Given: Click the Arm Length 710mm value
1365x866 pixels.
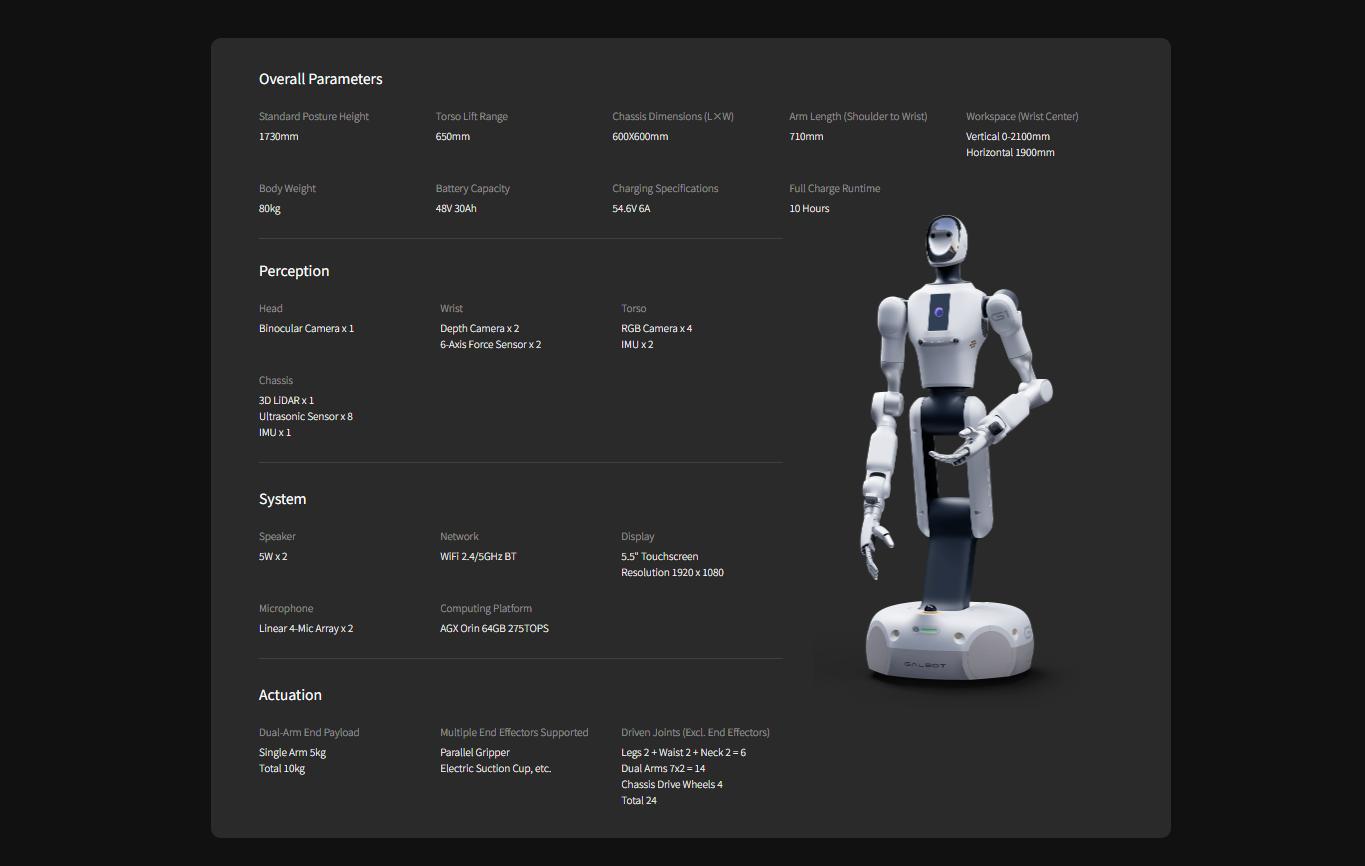Looking at the screenshot, I should tap(806, 136).
